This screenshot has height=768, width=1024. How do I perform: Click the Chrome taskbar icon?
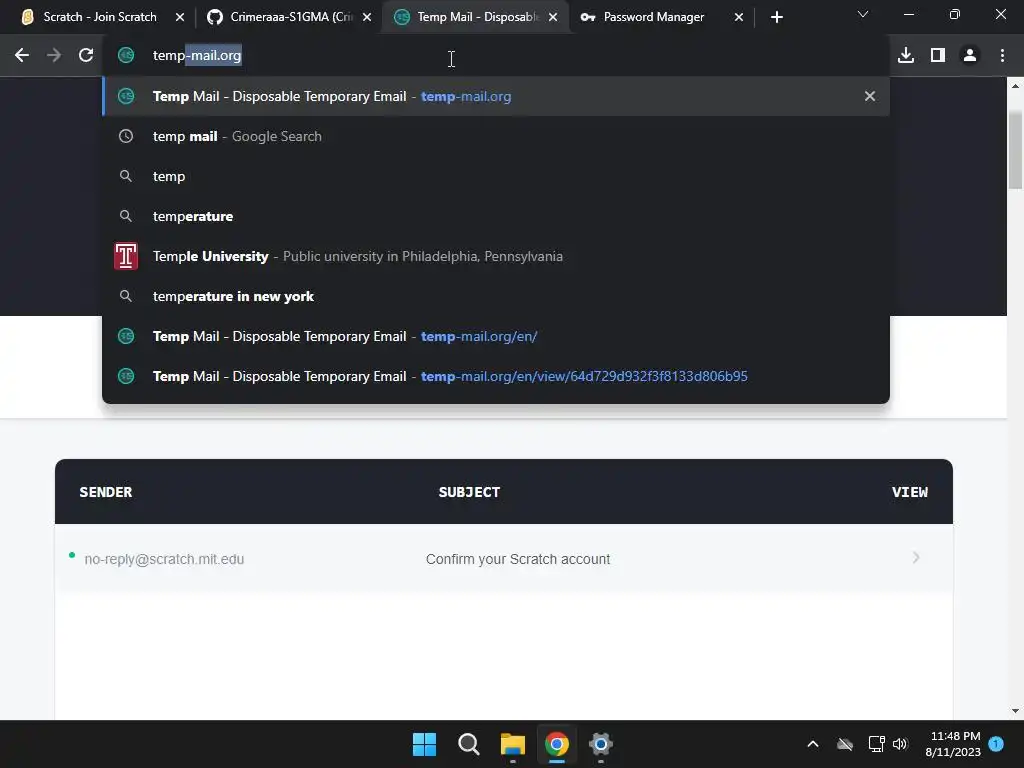(557, 744)
